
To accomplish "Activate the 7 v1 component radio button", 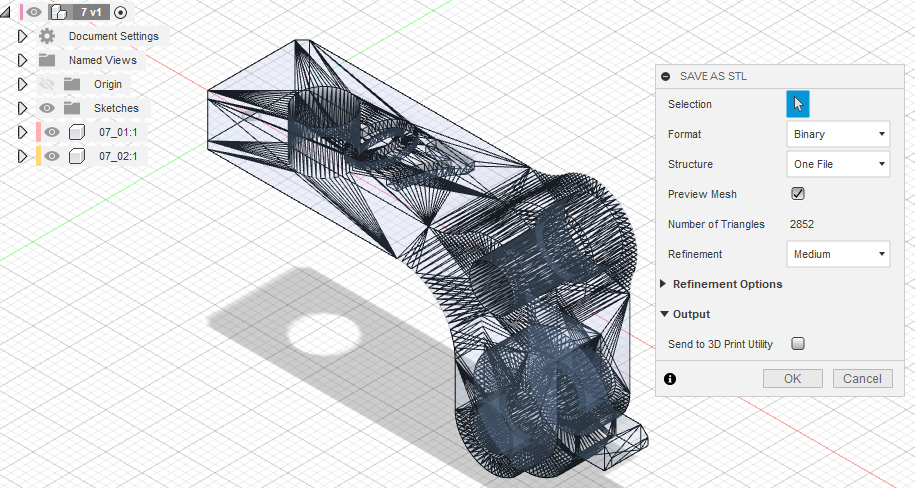I will pyautogui.click(x=120, y=12).
